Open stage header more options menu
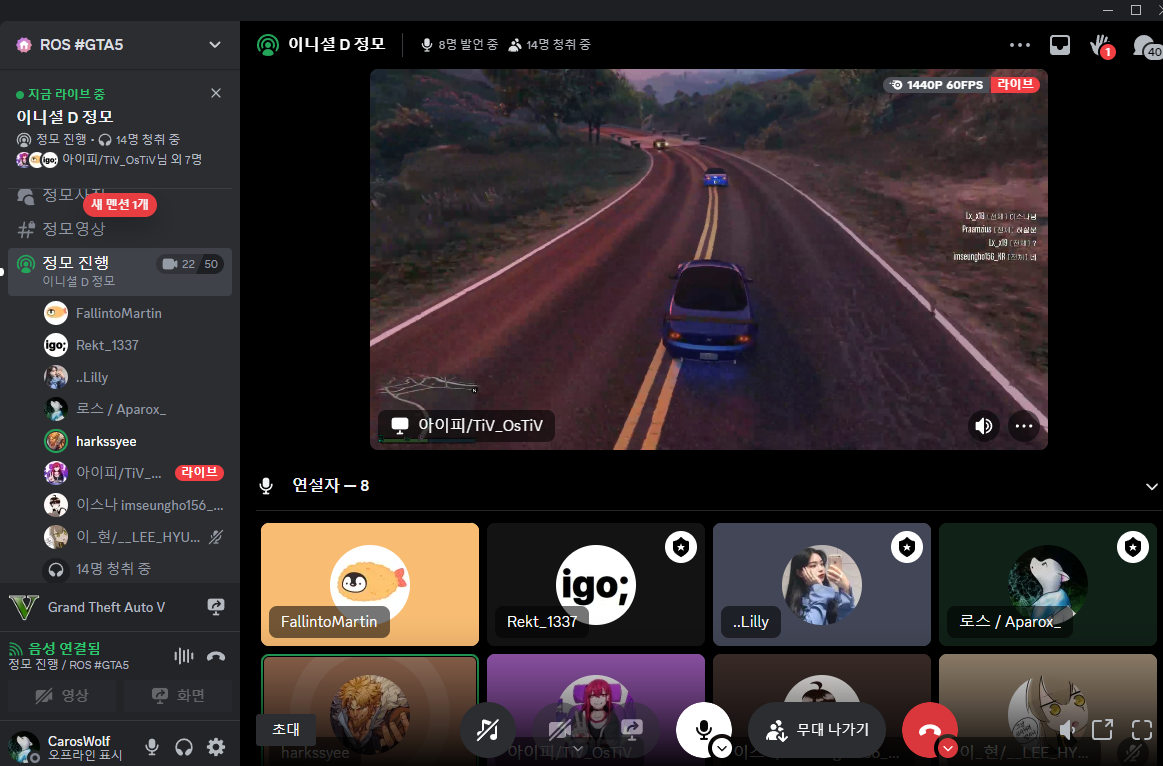This screenshot has width=1163, height=766. pyautogui.click(x=1020, y=45)
